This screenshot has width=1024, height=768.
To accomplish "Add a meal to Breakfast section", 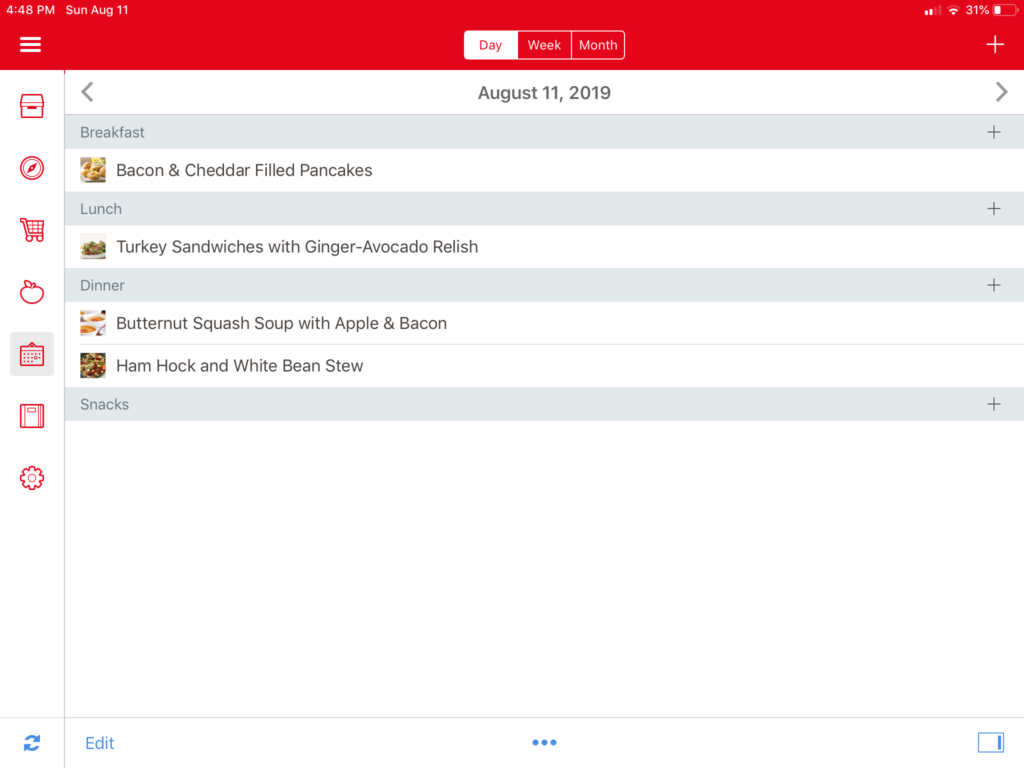I will coord(993,132).
